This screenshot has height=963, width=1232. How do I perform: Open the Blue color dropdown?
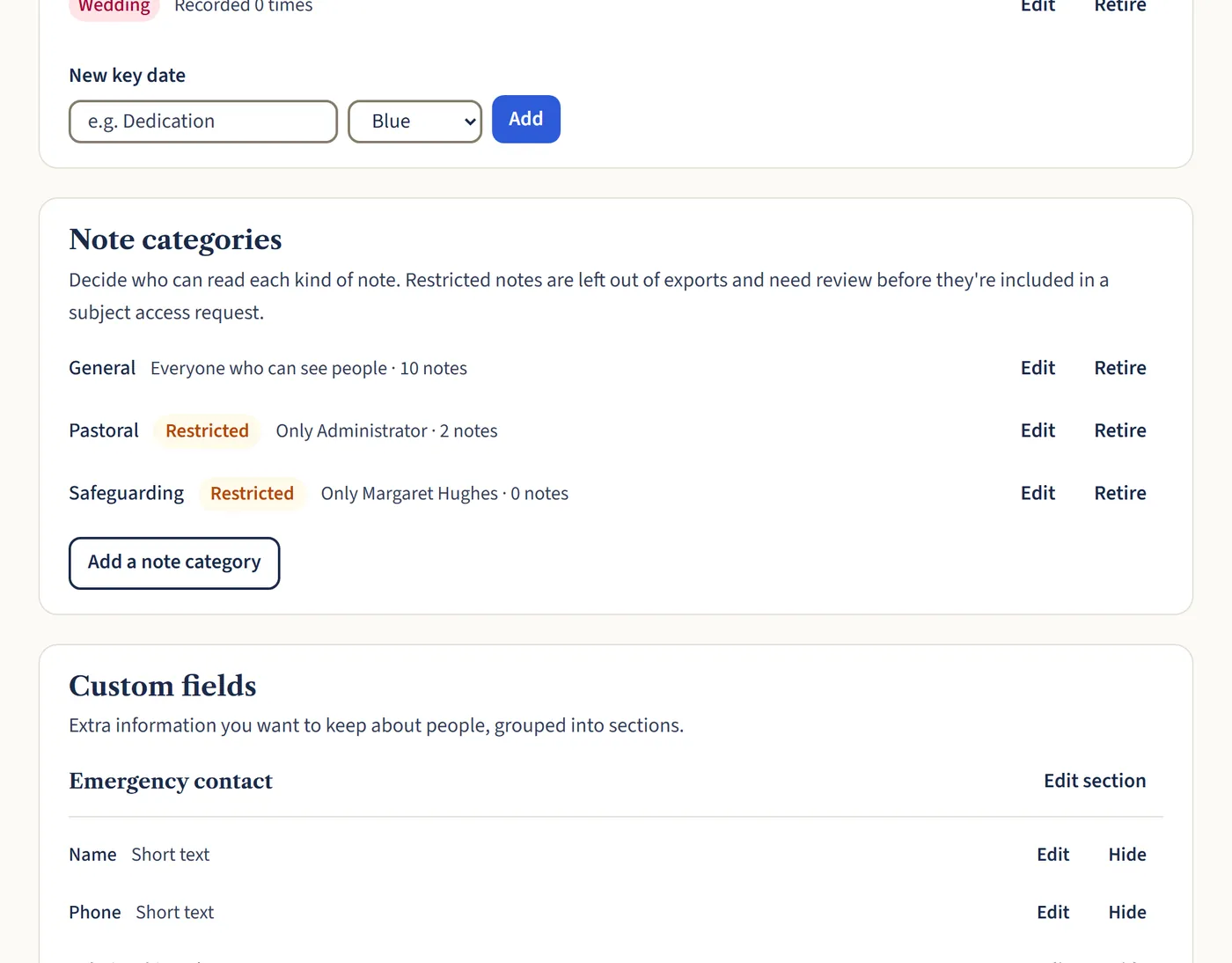pos(414,121)
